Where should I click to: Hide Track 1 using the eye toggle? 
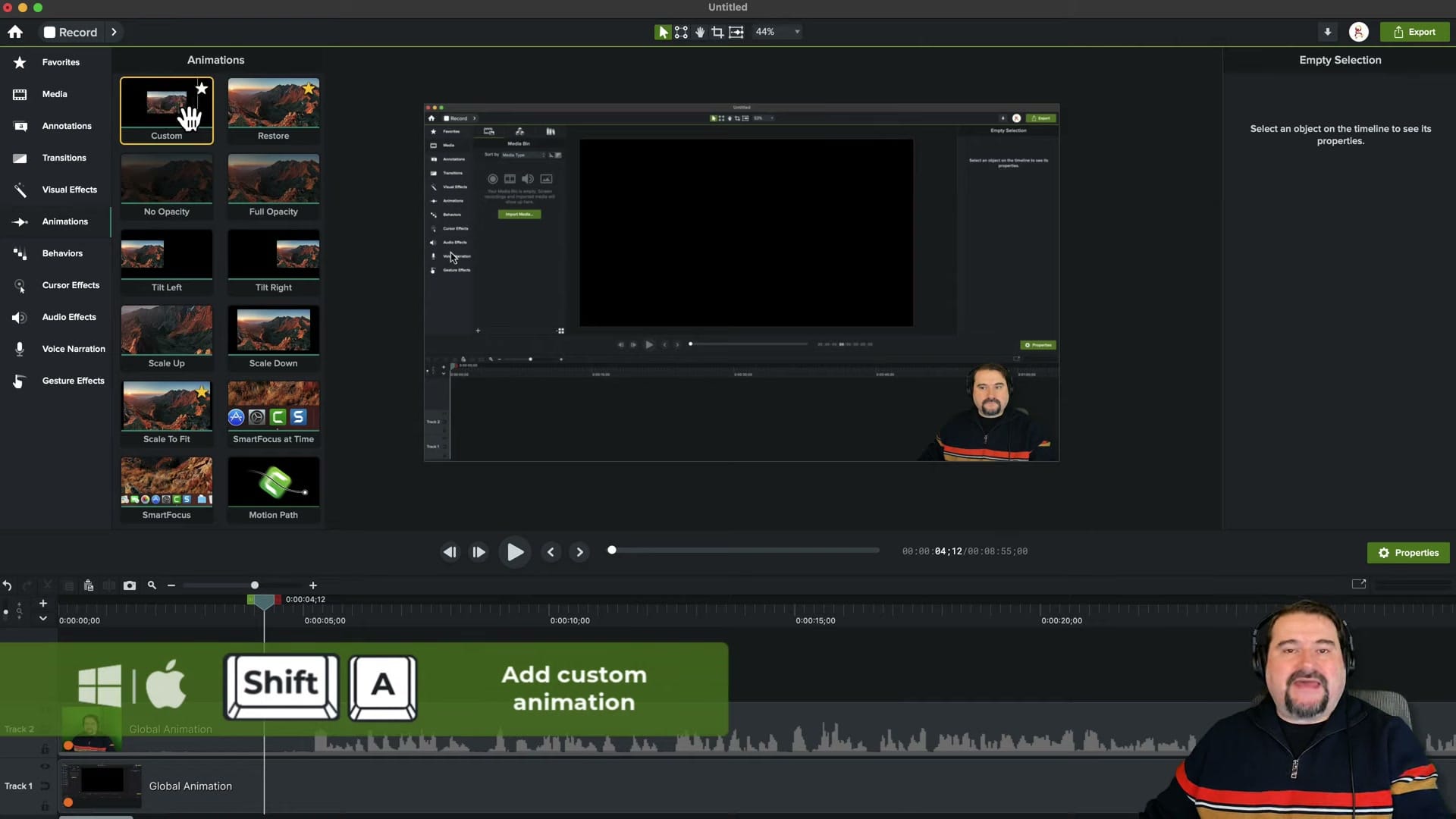pyautogui.click(x=45, y=767)
